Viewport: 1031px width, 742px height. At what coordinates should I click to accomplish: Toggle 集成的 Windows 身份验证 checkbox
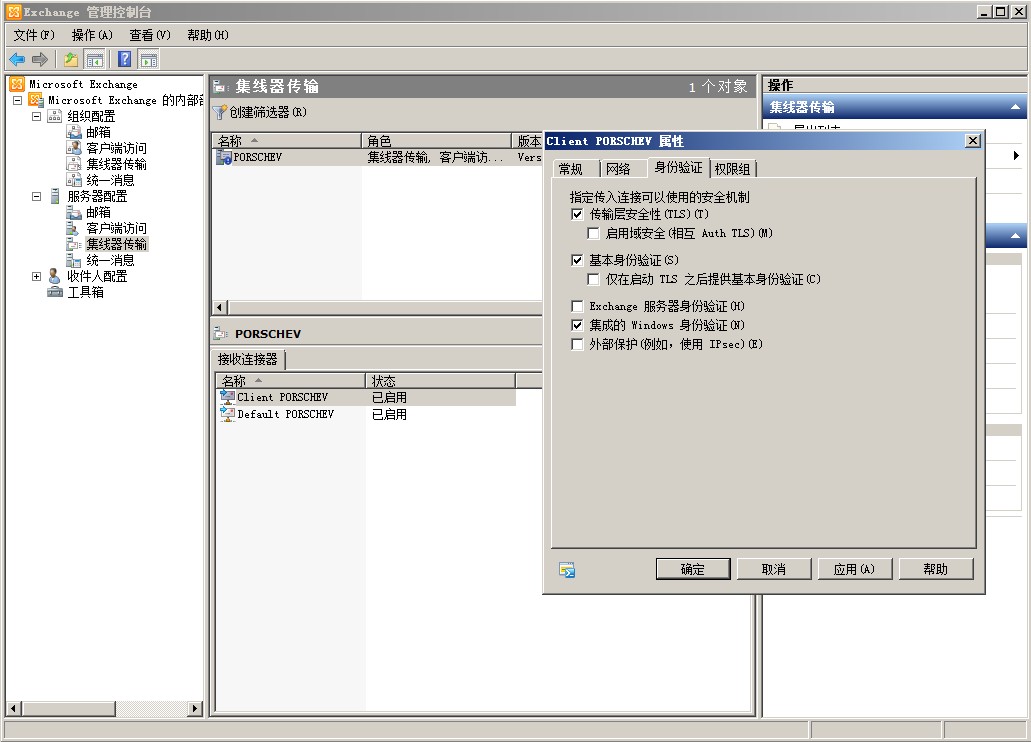click(x=577, y=326)
